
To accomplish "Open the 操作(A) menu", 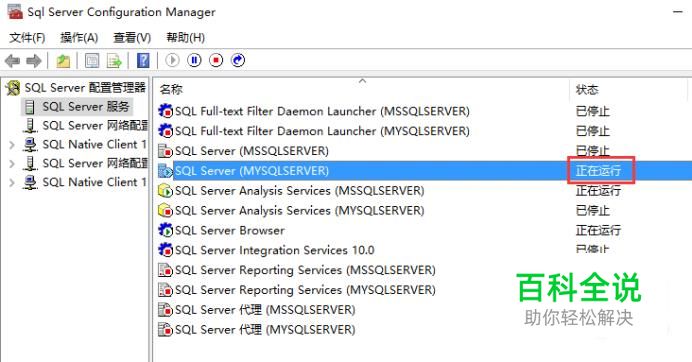I will click(x=79, y=38).
